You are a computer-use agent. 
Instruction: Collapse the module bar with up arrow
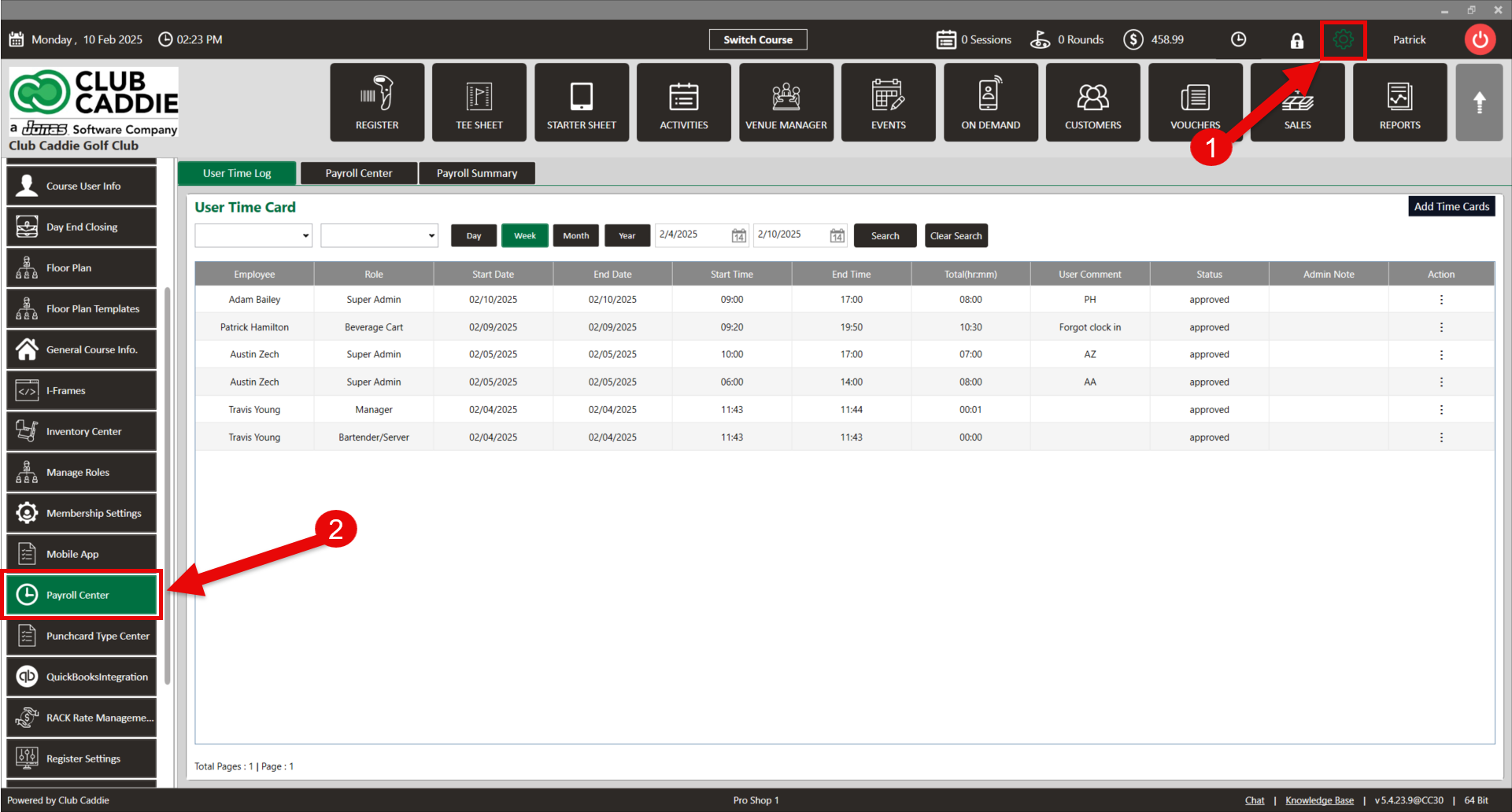[x=1480, y=102]
